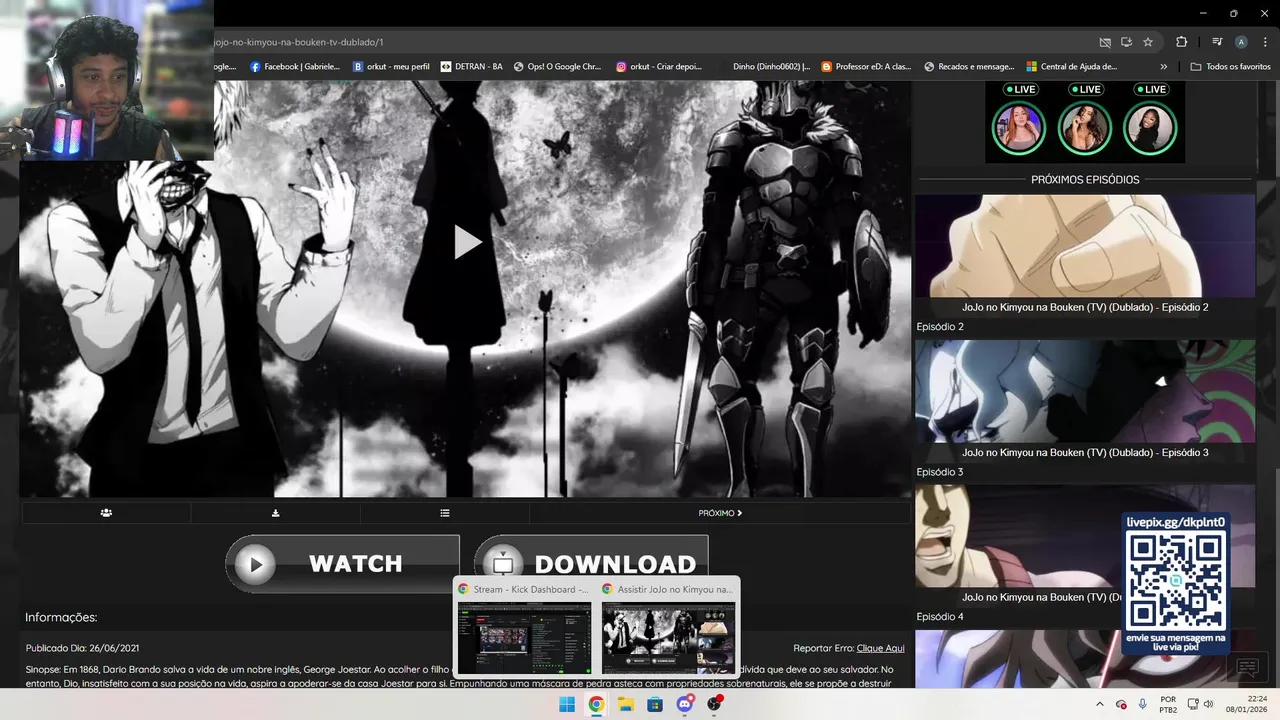Click the WATCH button

pos(342,564)
